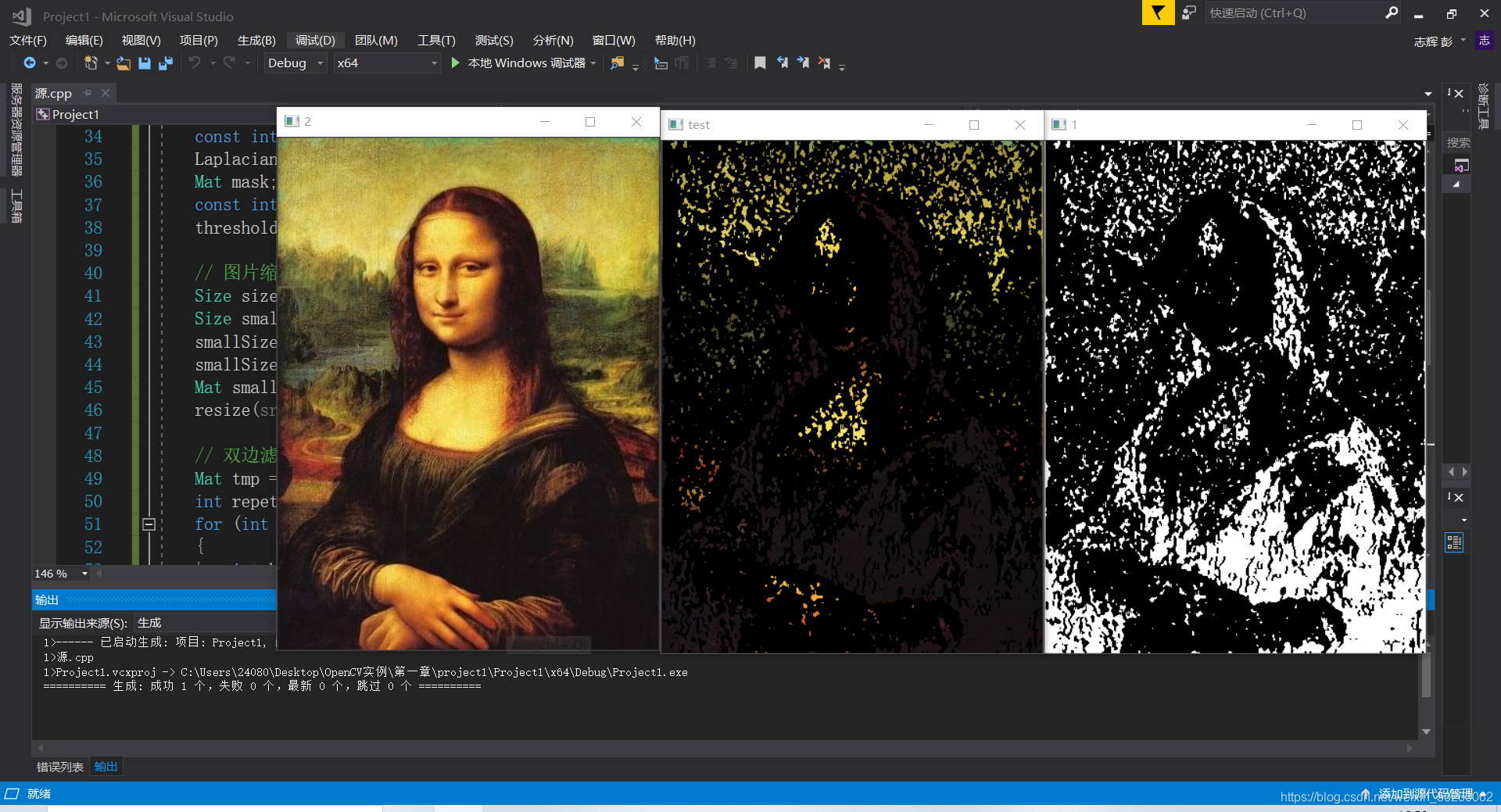Click the yellow notifications filter flag icon
Screen dimensions: 1501x812
coord(1158,13)
